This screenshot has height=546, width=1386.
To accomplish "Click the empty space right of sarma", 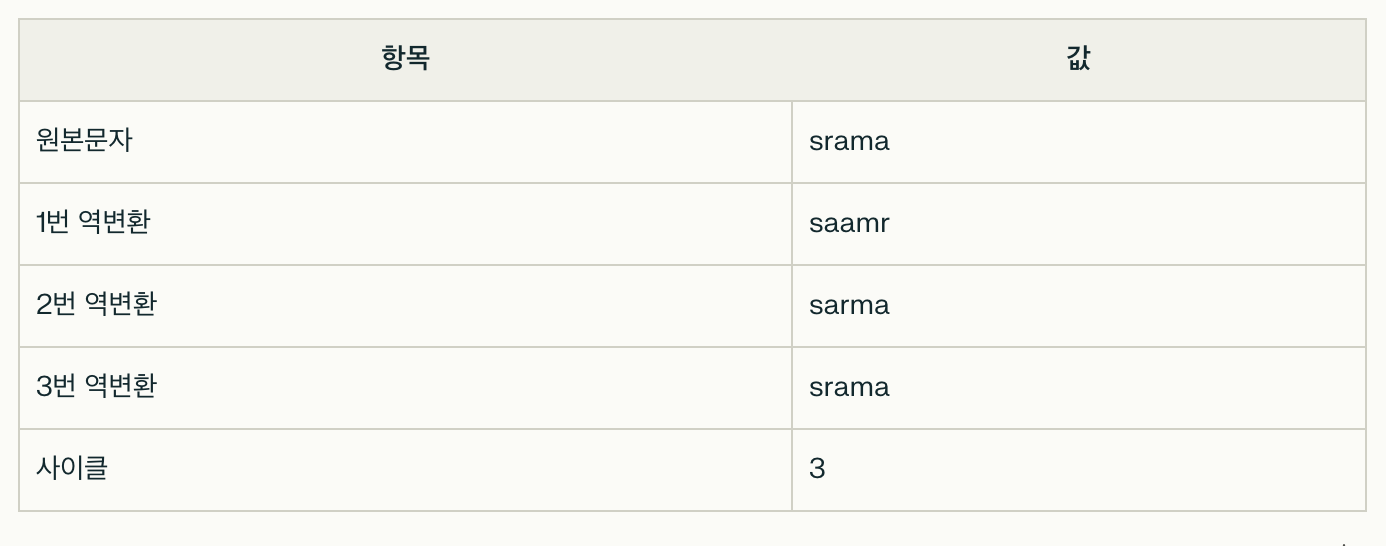I will coord(1127,305).
